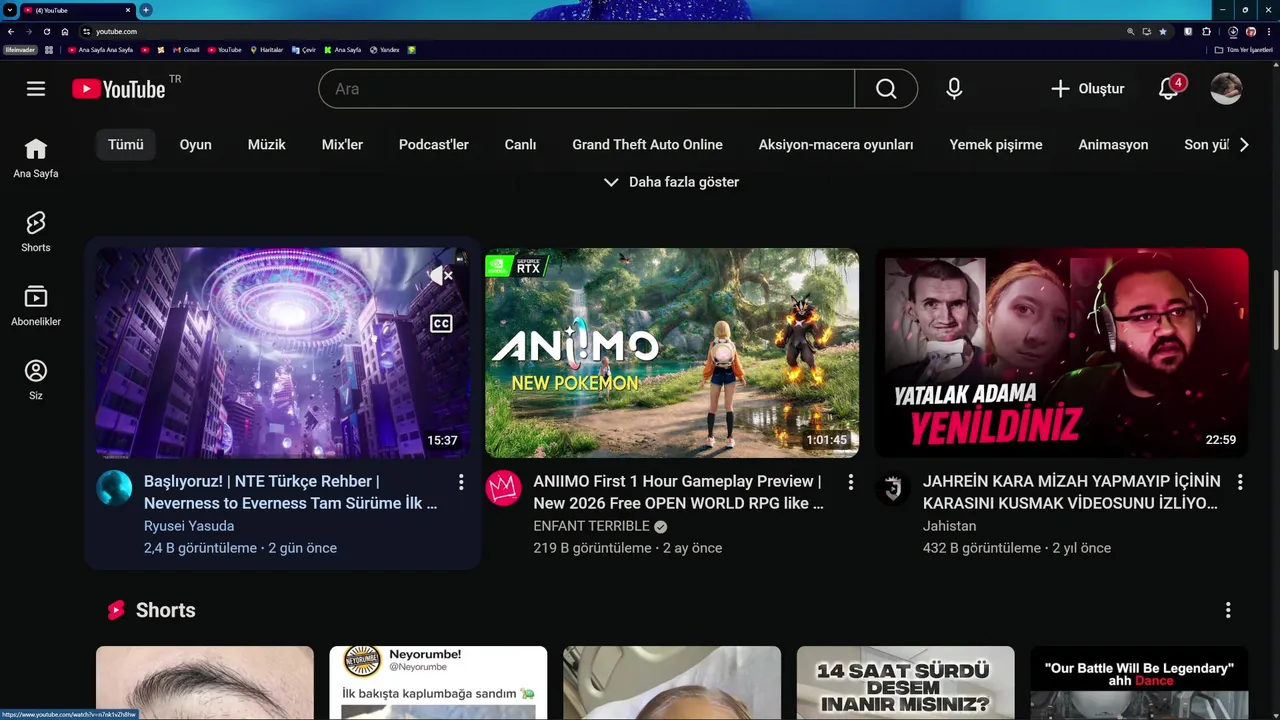Click the page vertical scrollbar thumb

[x=1275, y=310]
